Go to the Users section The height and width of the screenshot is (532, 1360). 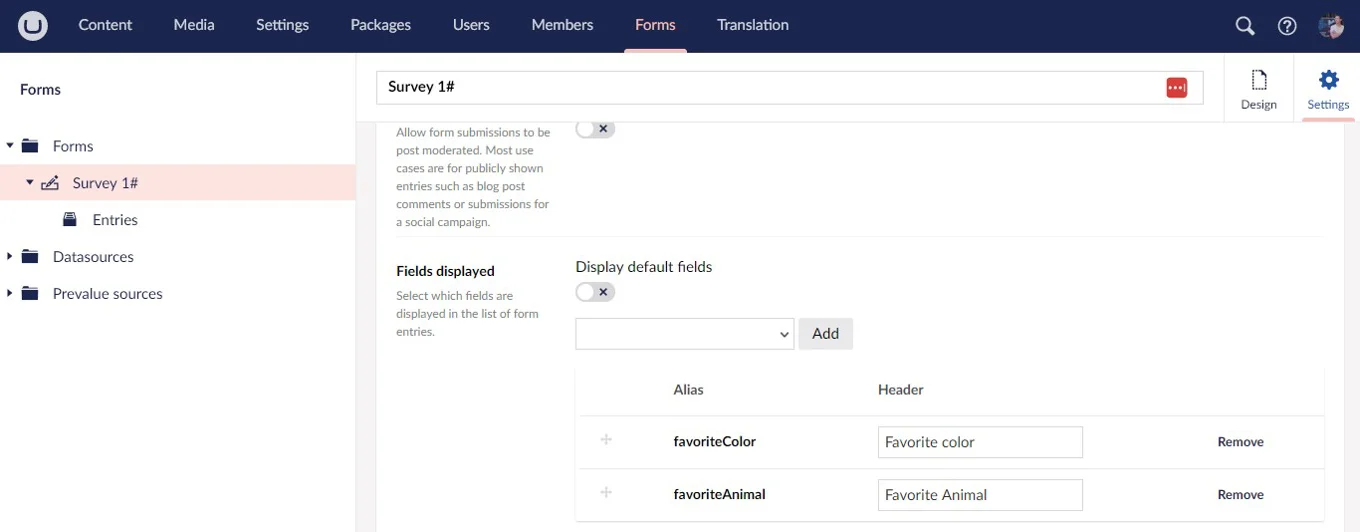471,25
